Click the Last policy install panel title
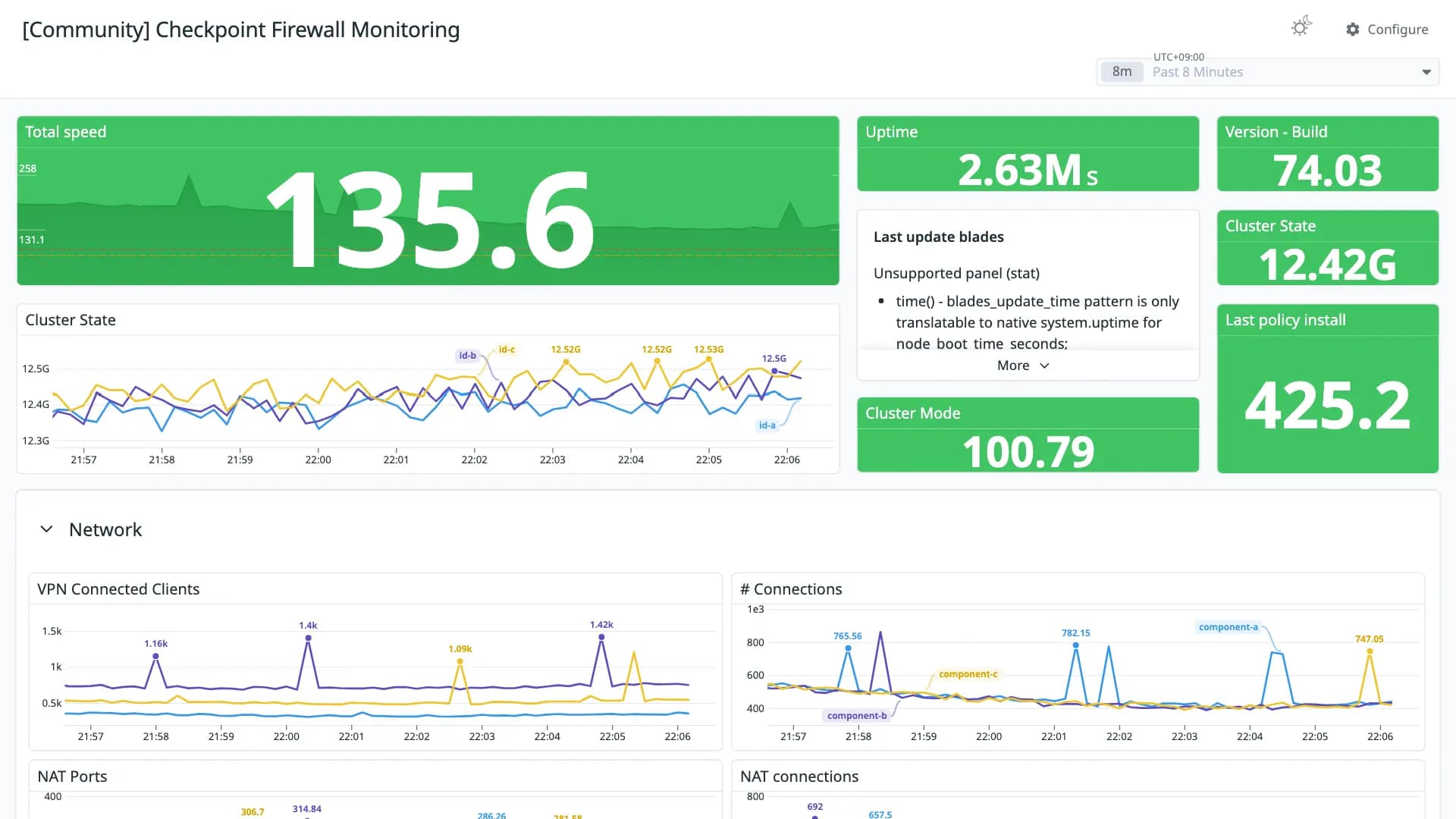The height and width of the screenshot is (819, 1456). pyautogui.click(x=1285, y=320)
